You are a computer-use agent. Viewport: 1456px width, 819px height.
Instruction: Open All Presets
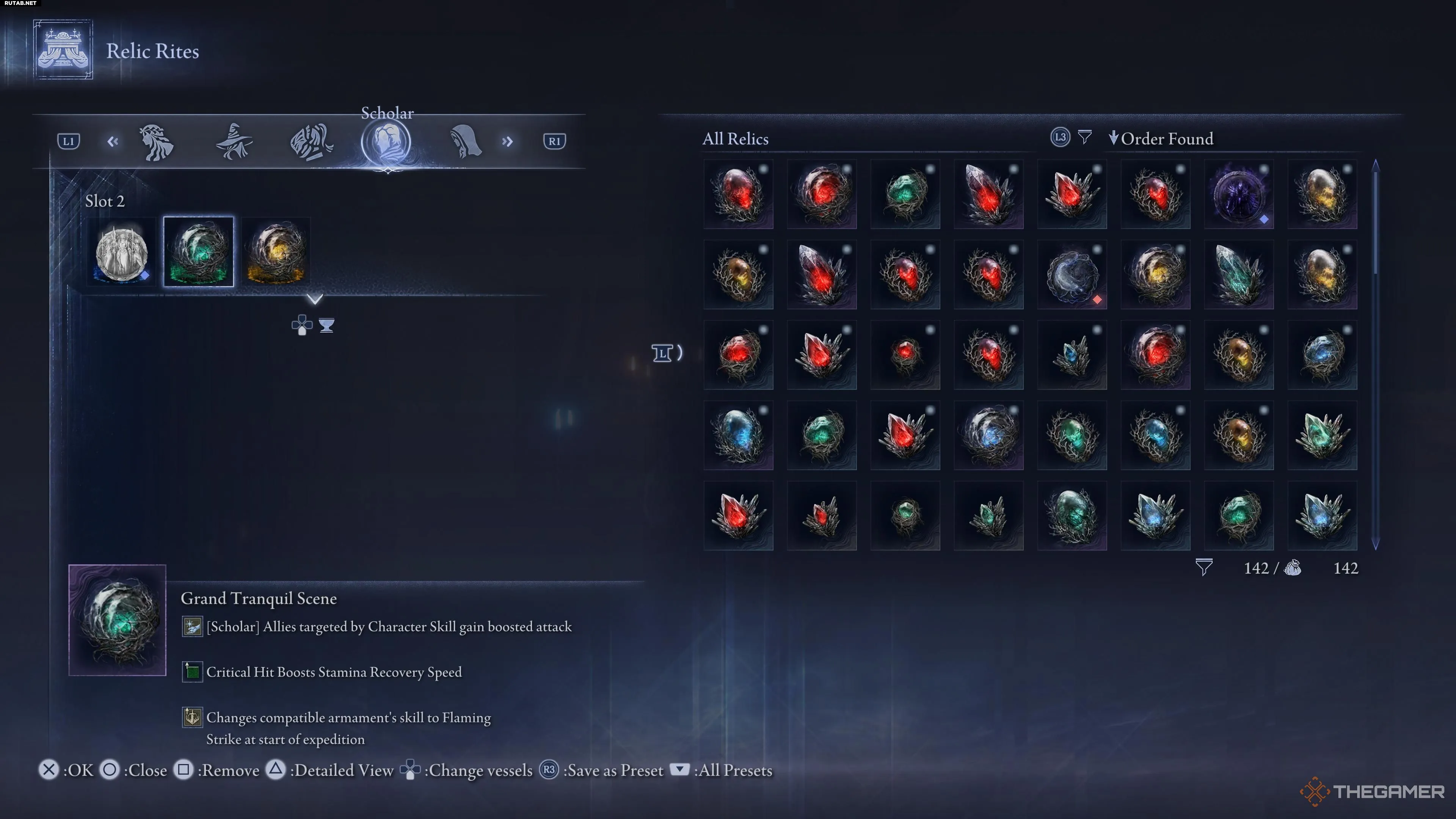pyautogui.click(x=721, y=770)
